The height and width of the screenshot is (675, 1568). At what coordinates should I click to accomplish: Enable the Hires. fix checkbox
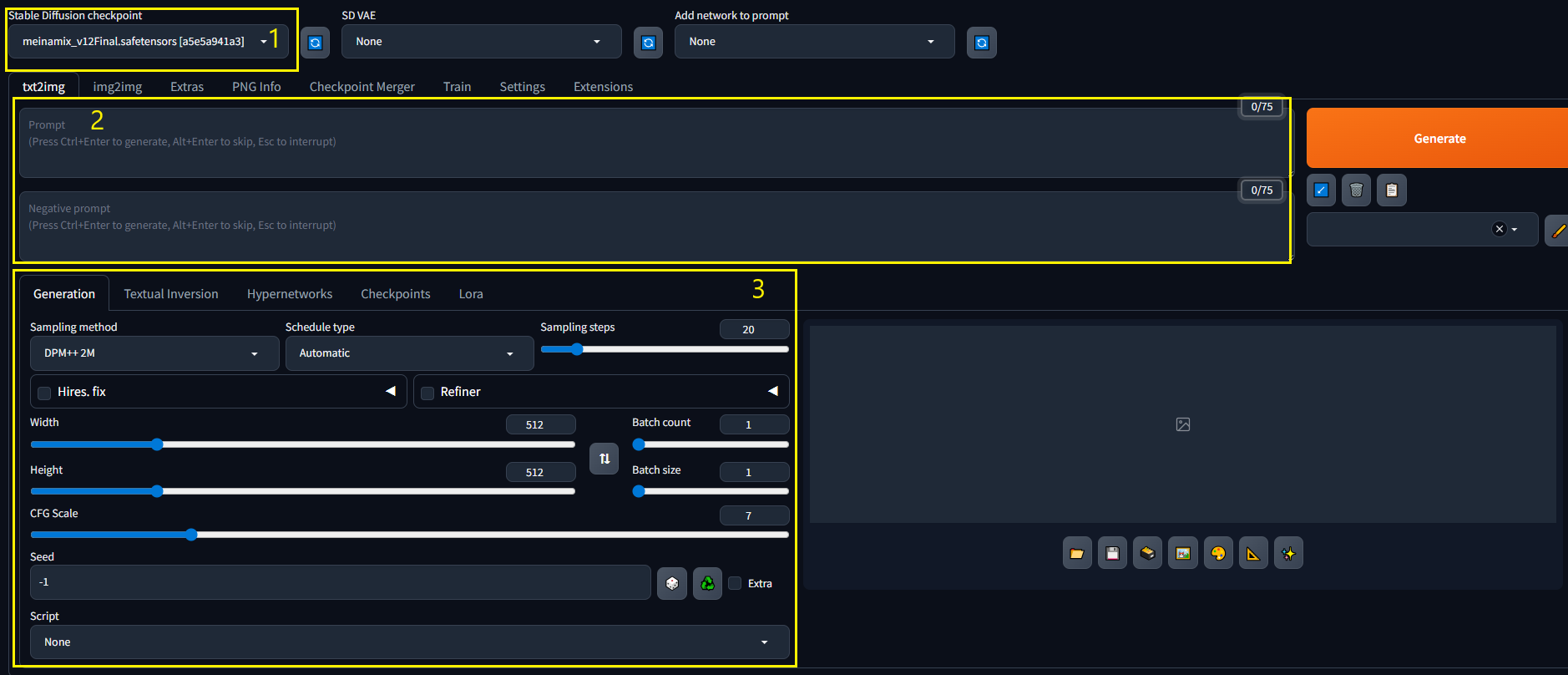click(x=45, y=393)
